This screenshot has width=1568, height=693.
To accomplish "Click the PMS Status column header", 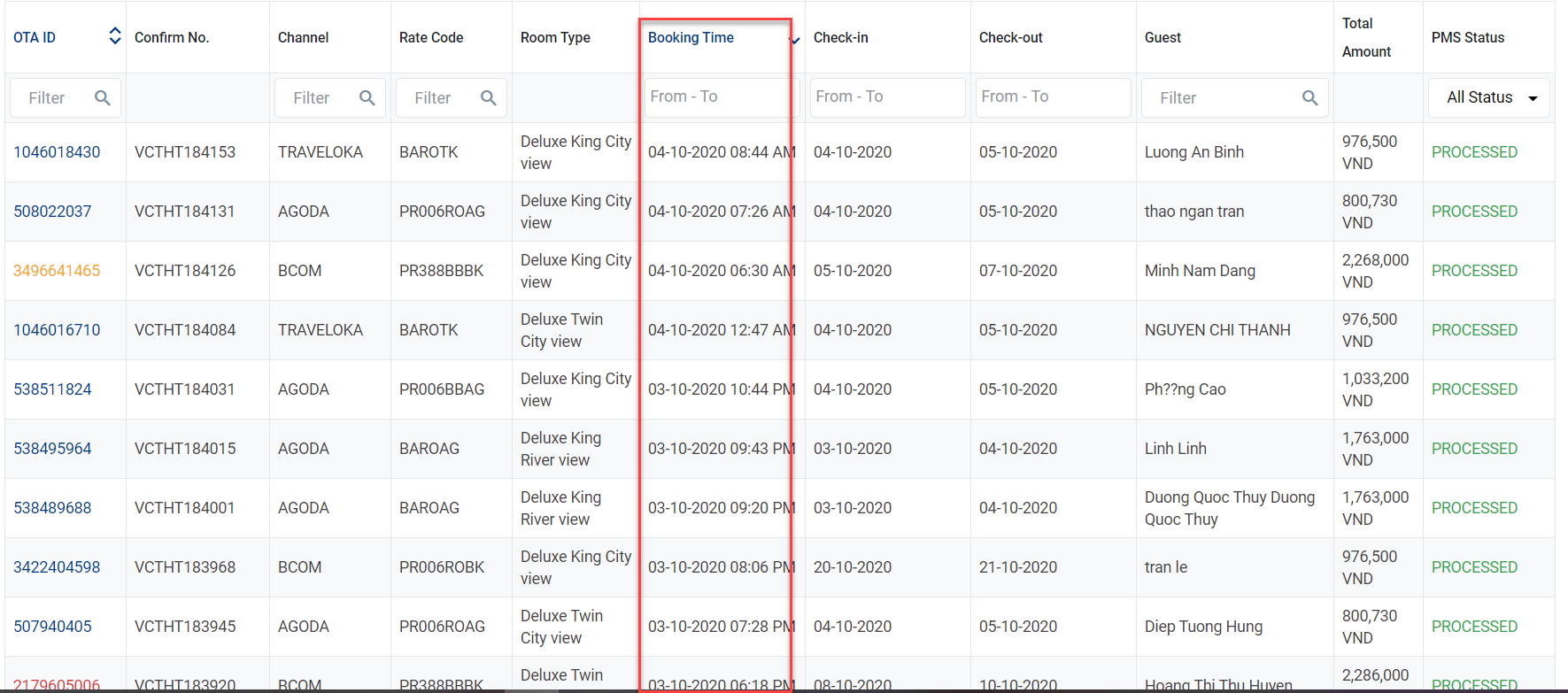I will pos(1468,37).
